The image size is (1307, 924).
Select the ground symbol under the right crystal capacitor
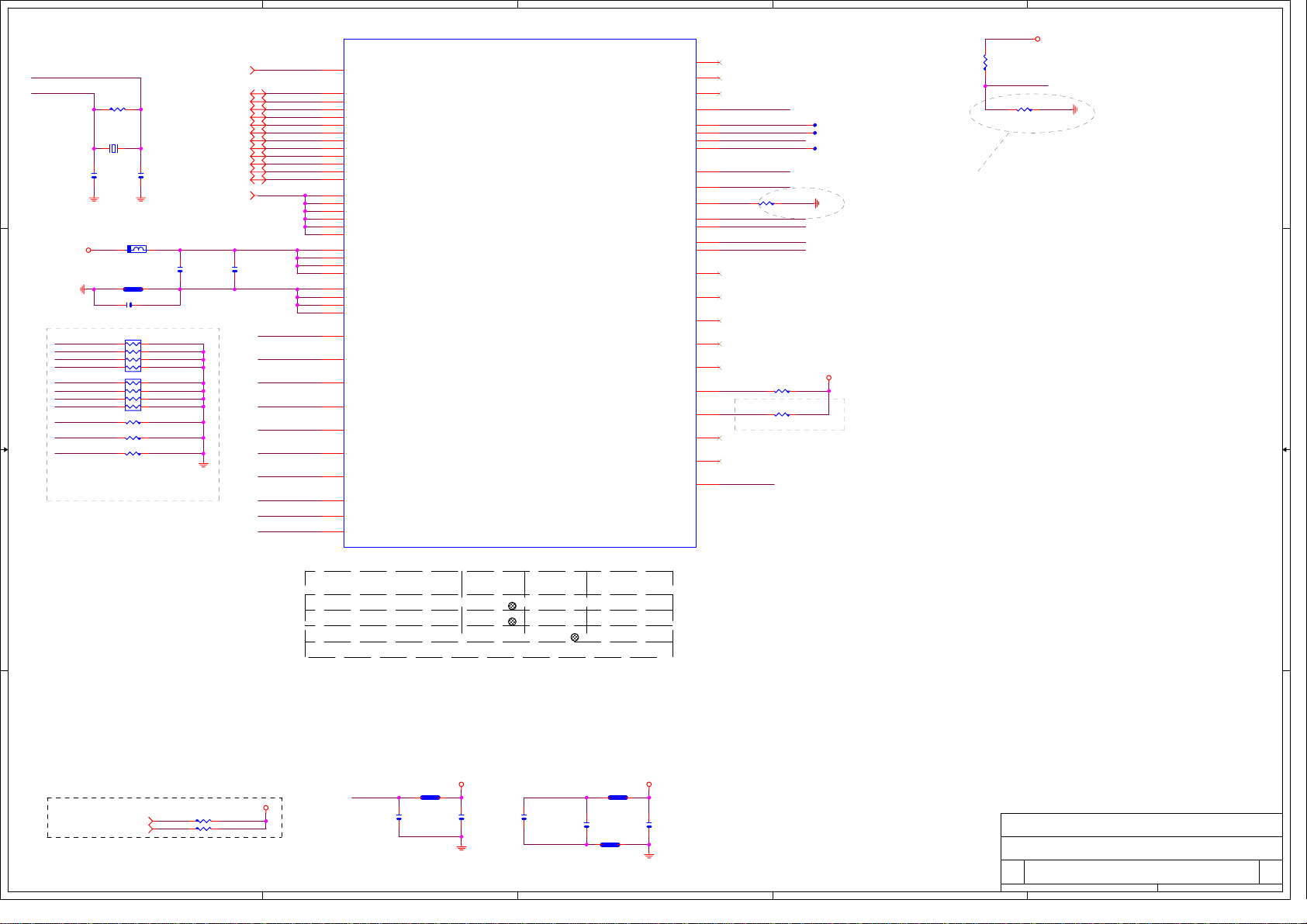coord(140,199)
